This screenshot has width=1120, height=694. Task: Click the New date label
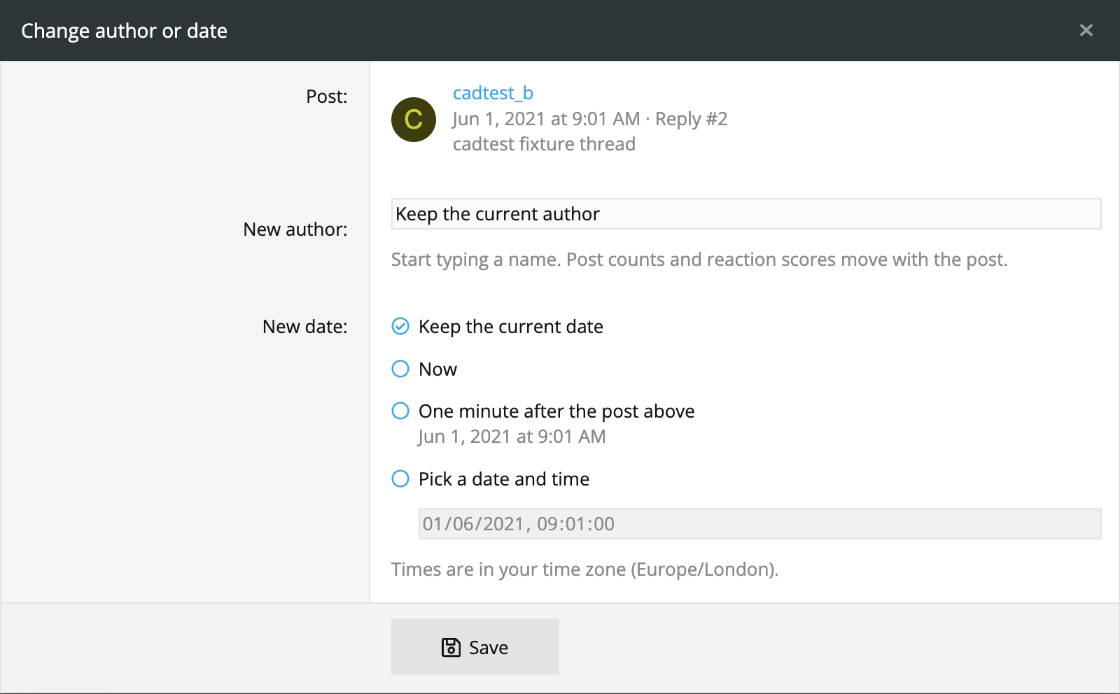click(305, 326)
